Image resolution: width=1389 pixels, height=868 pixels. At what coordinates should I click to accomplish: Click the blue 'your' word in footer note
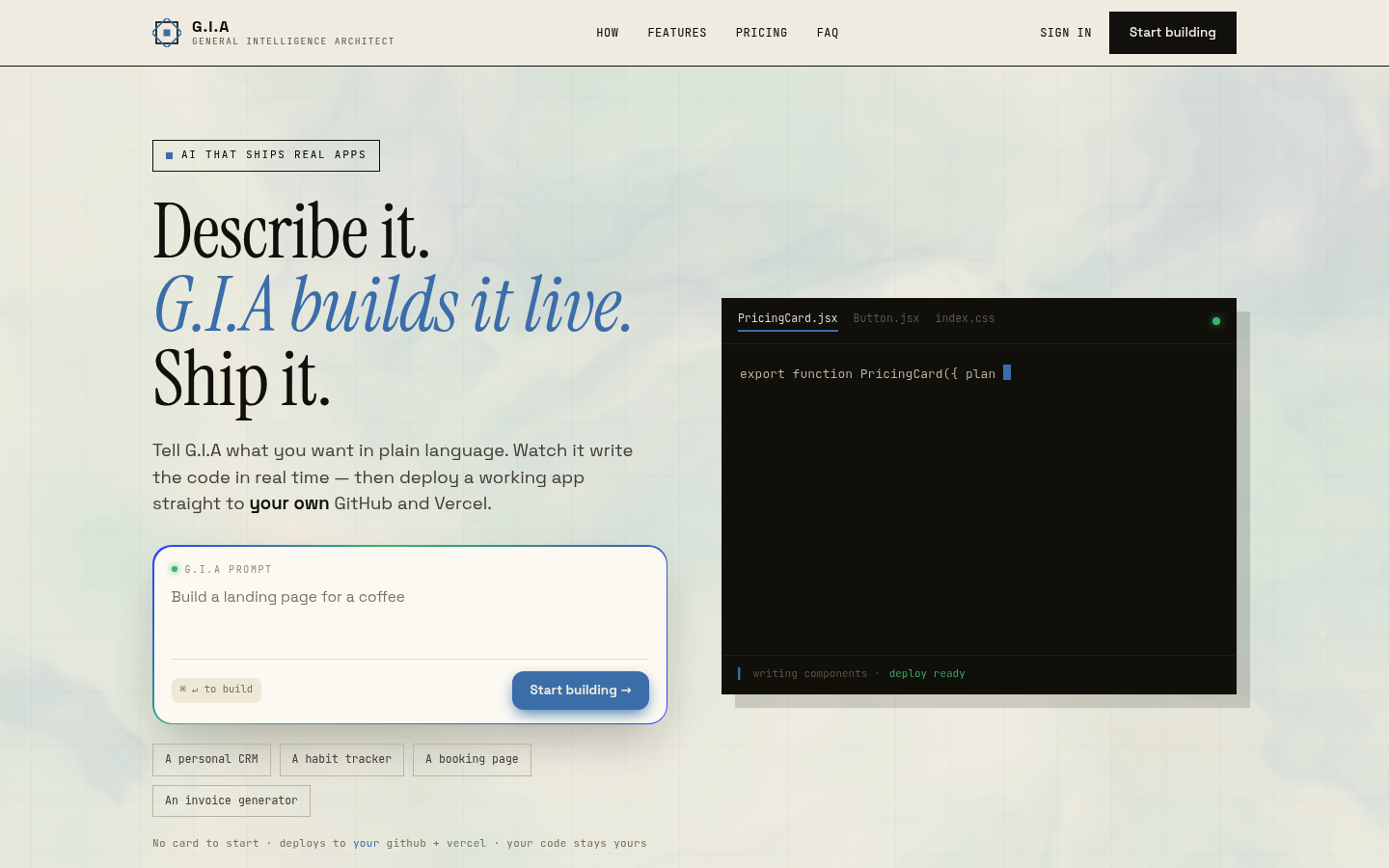coord(366,844)
